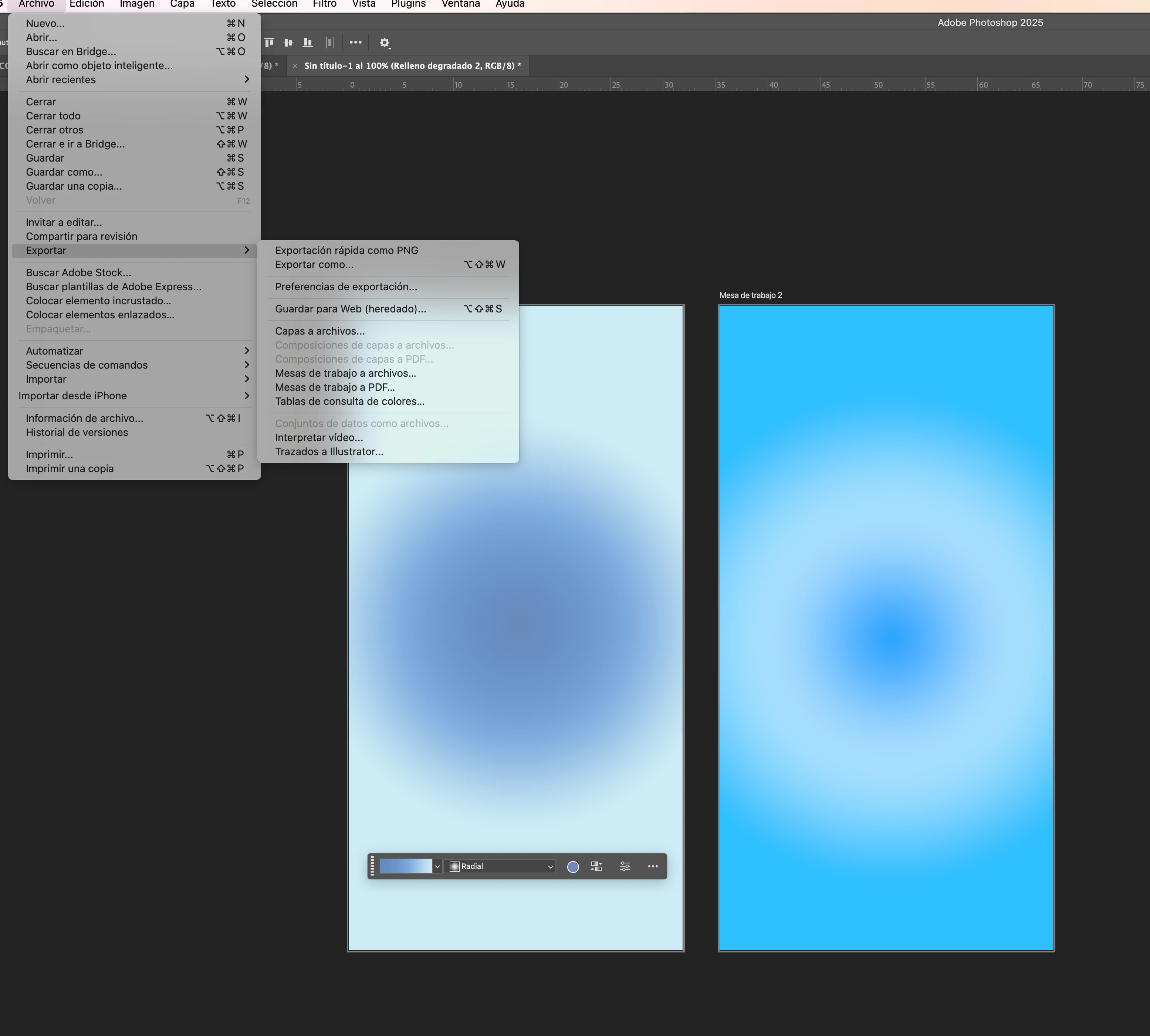Click more options on gradient taskbar
This screenshot has width=1150, height=1036.
tap(652, 866)
